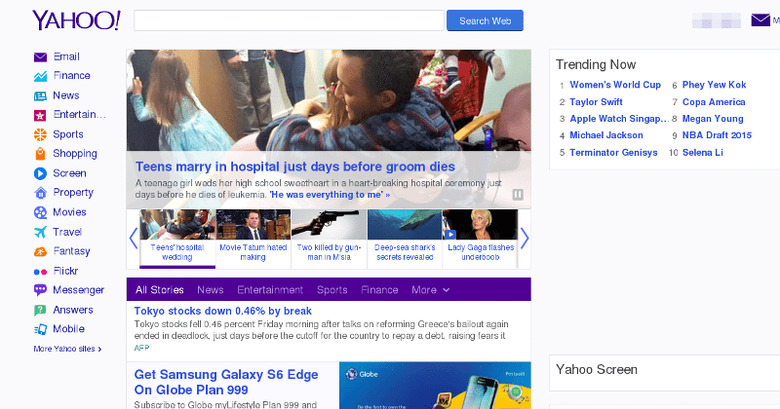This screenshot has width=780, height=409.
Task: Open trending Phey Yew Kok
Action: click(x=714, y=85)
